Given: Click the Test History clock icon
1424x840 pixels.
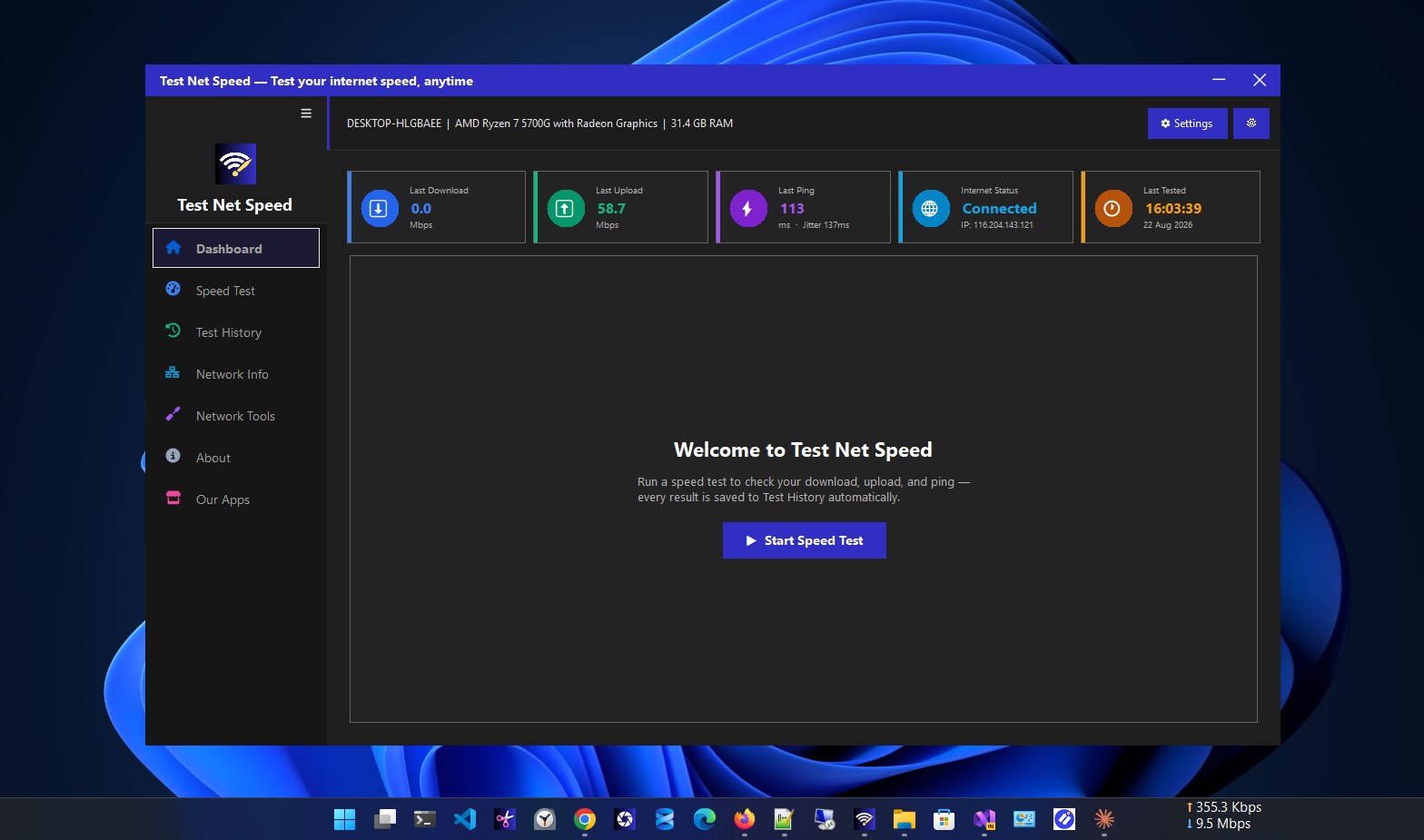Looking at the screenshot, I should point(173,331).
